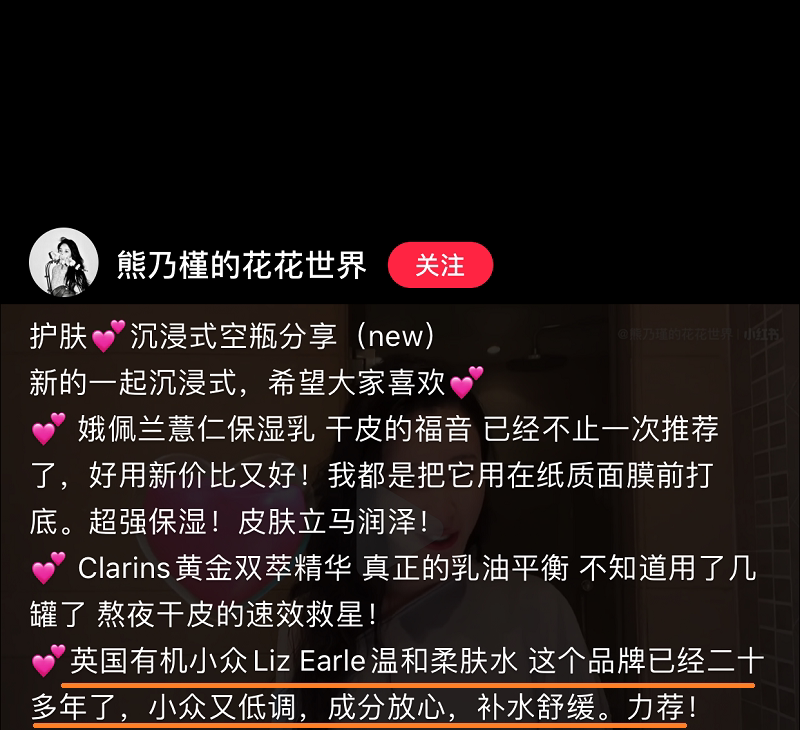
Task: Click the hearts emoji before 娥佩兰薏仁保湿乳
Action: pyautogui.click(x=48, y=429)
